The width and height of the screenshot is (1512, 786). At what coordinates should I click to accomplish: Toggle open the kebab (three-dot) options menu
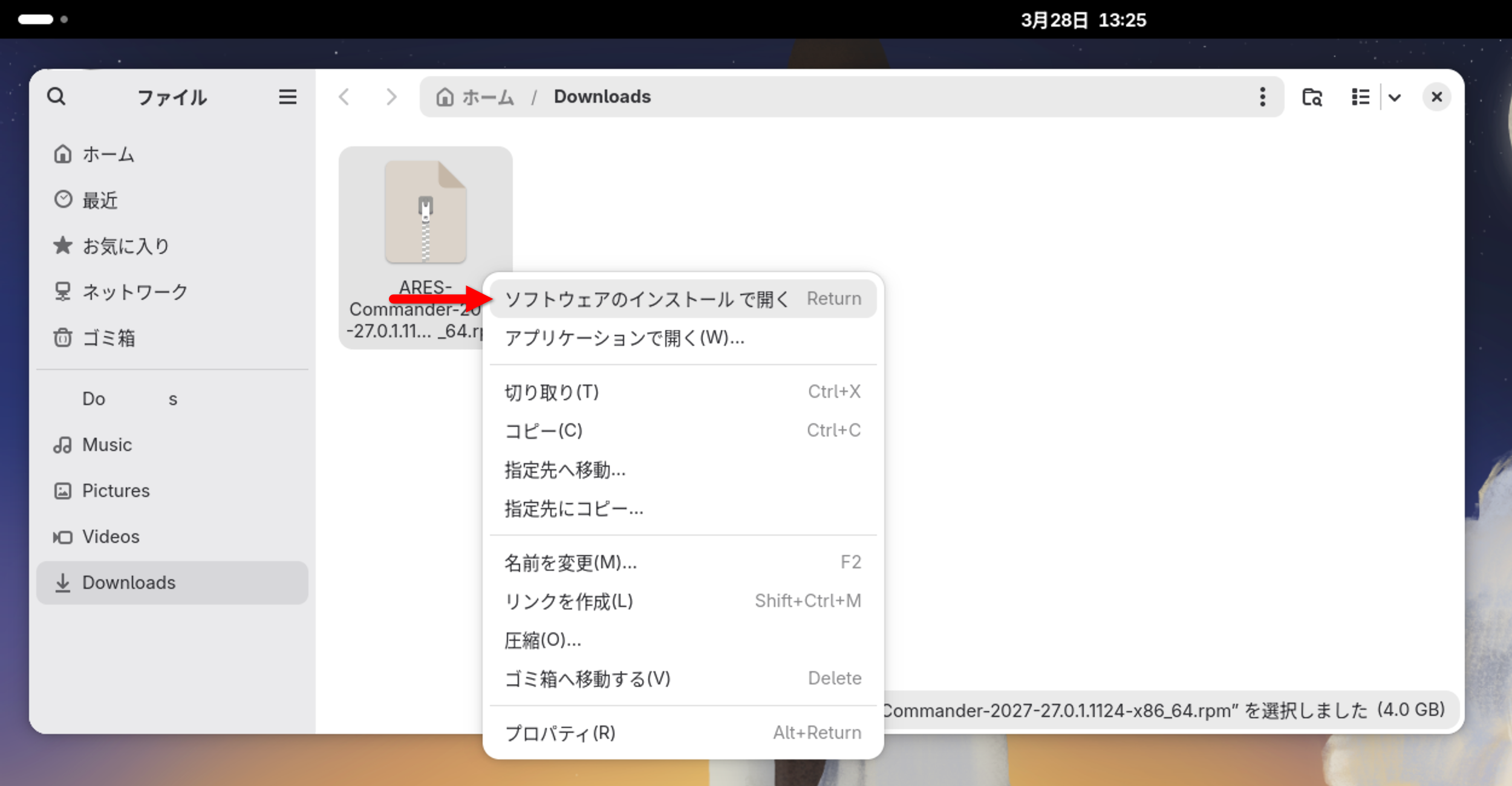tap(1262, 97)
